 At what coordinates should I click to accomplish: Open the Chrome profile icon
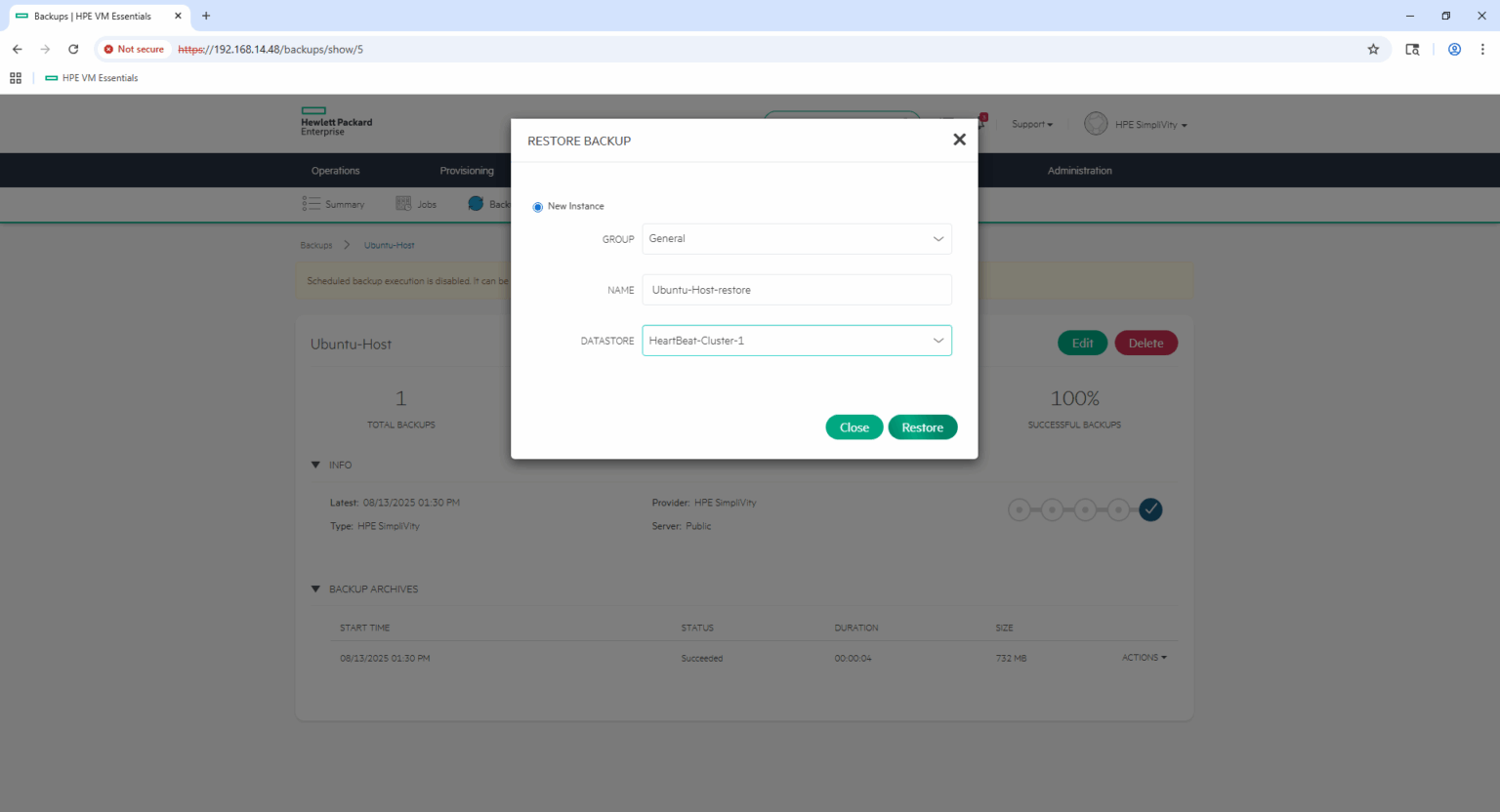(1454, 49)
